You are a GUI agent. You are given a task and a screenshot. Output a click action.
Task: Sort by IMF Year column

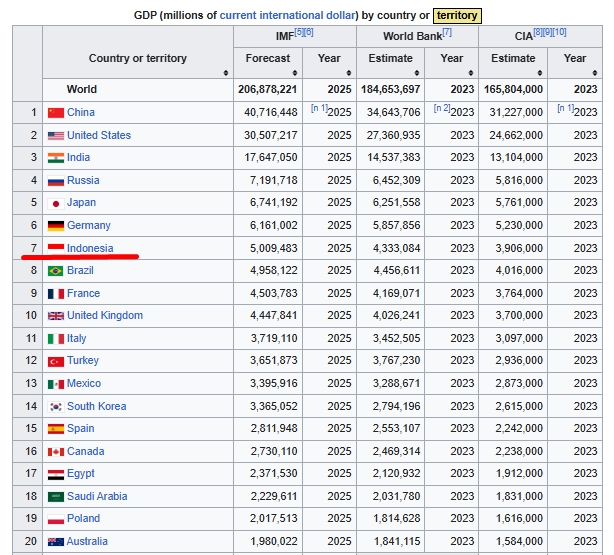tap(349, 73)
